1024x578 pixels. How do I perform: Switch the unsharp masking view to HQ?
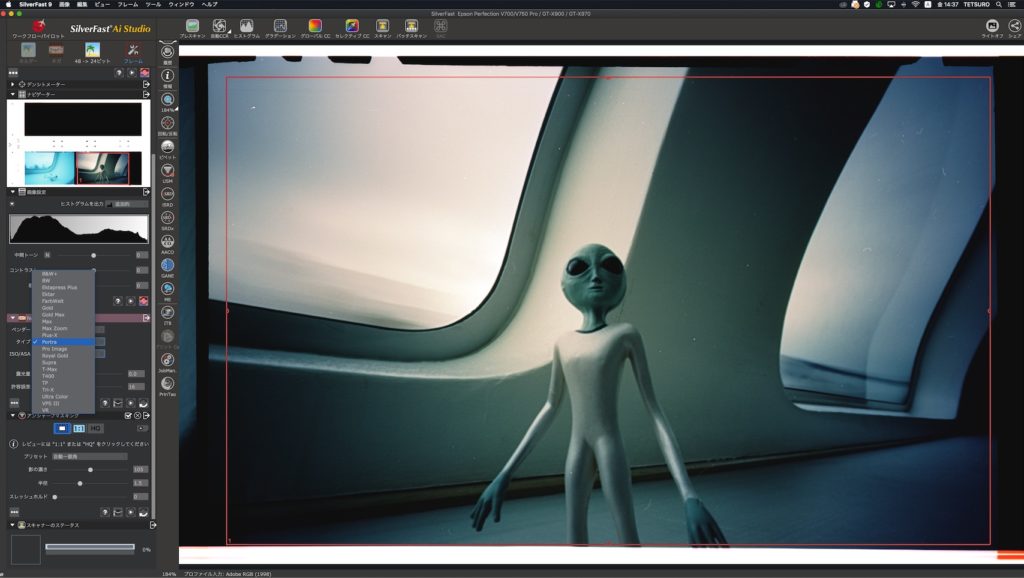[95, 428]
